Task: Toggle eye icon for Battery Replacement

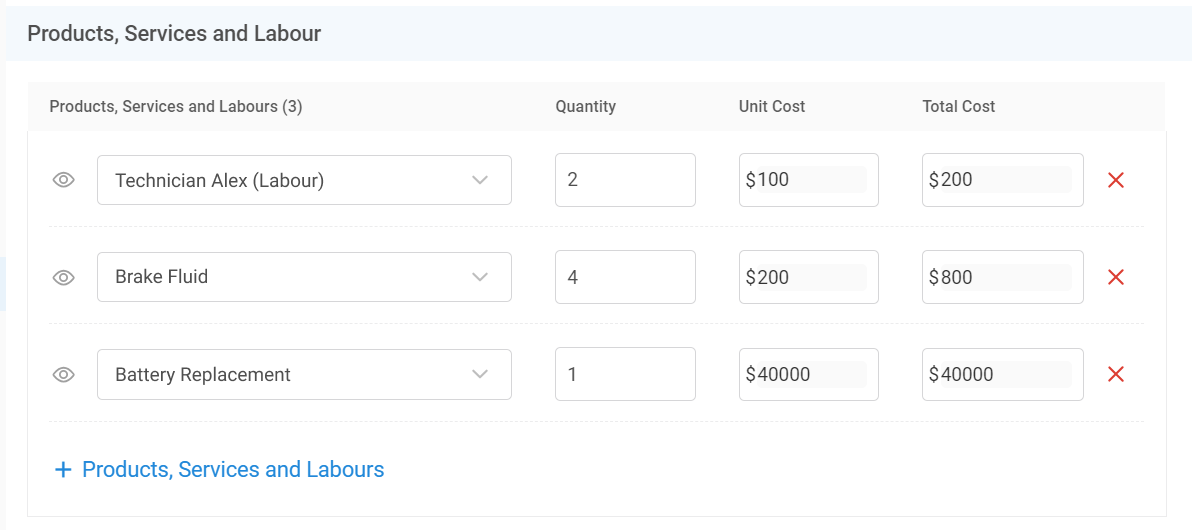Action: click(x=64, y=374)
